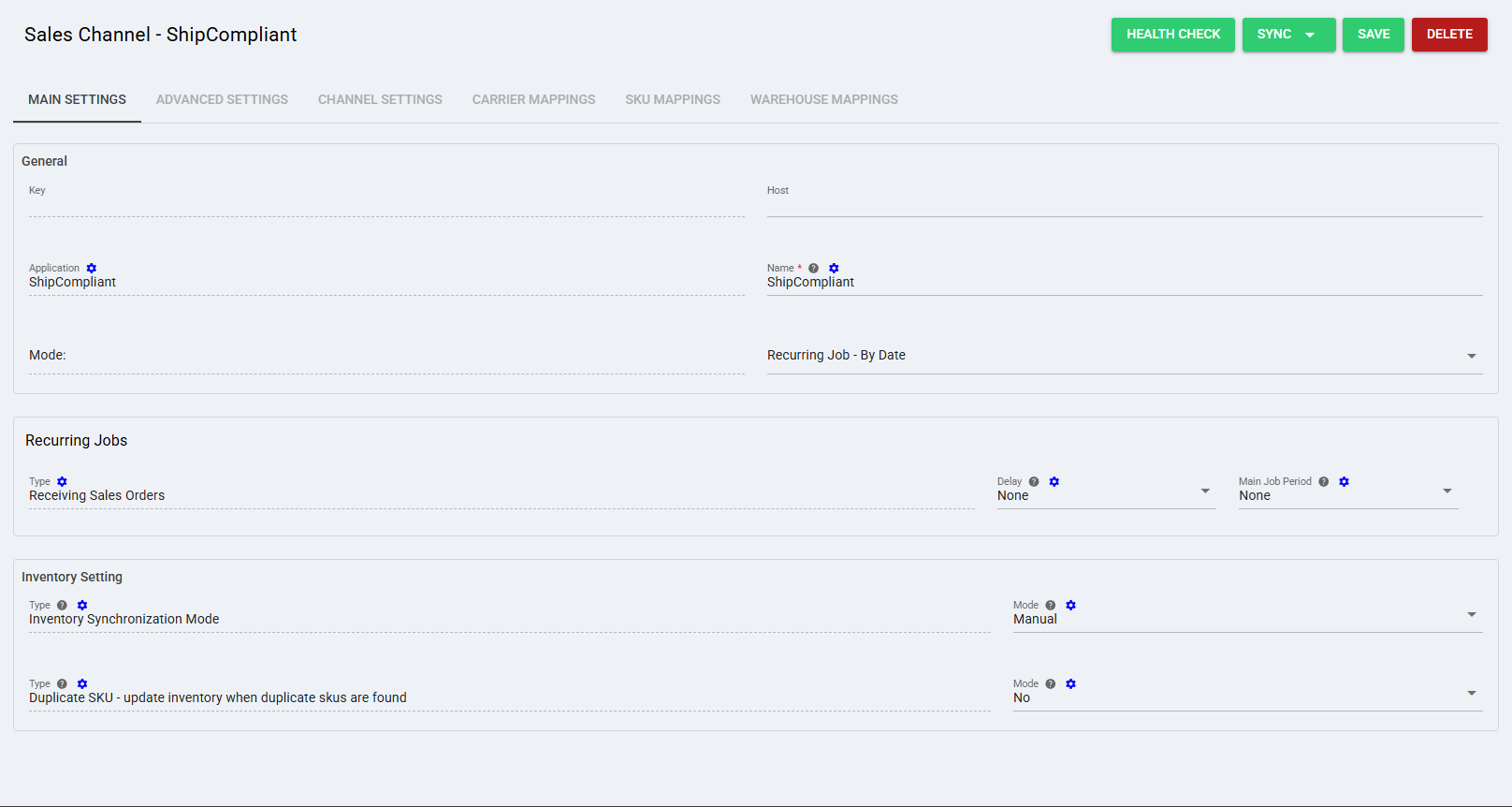Open the Advanced Settings tab

(x=222, y=99)
